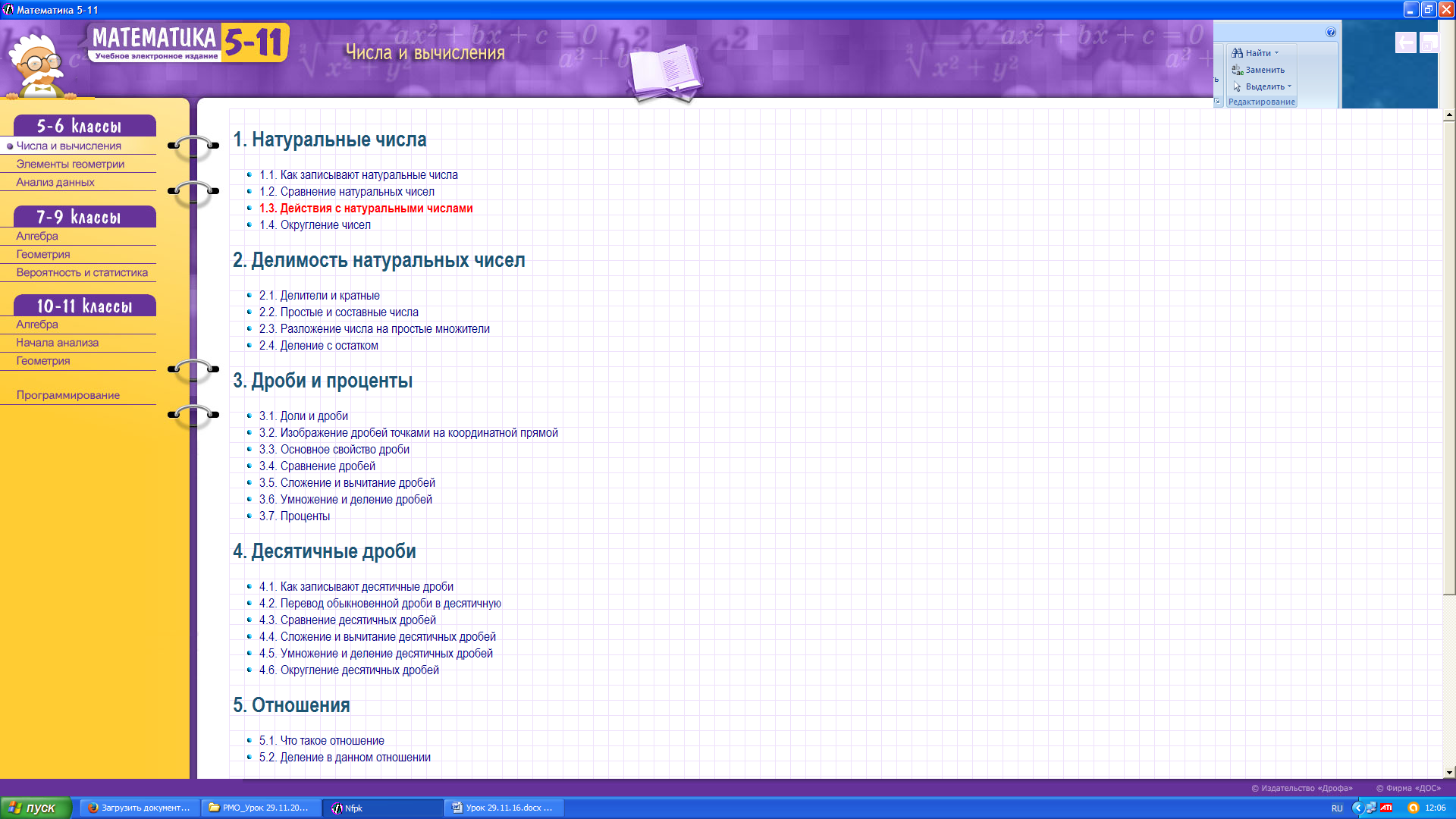1456x819 pixels.
Task: Select Геометрия under 7-9 классы
Action: pos(43,254)
